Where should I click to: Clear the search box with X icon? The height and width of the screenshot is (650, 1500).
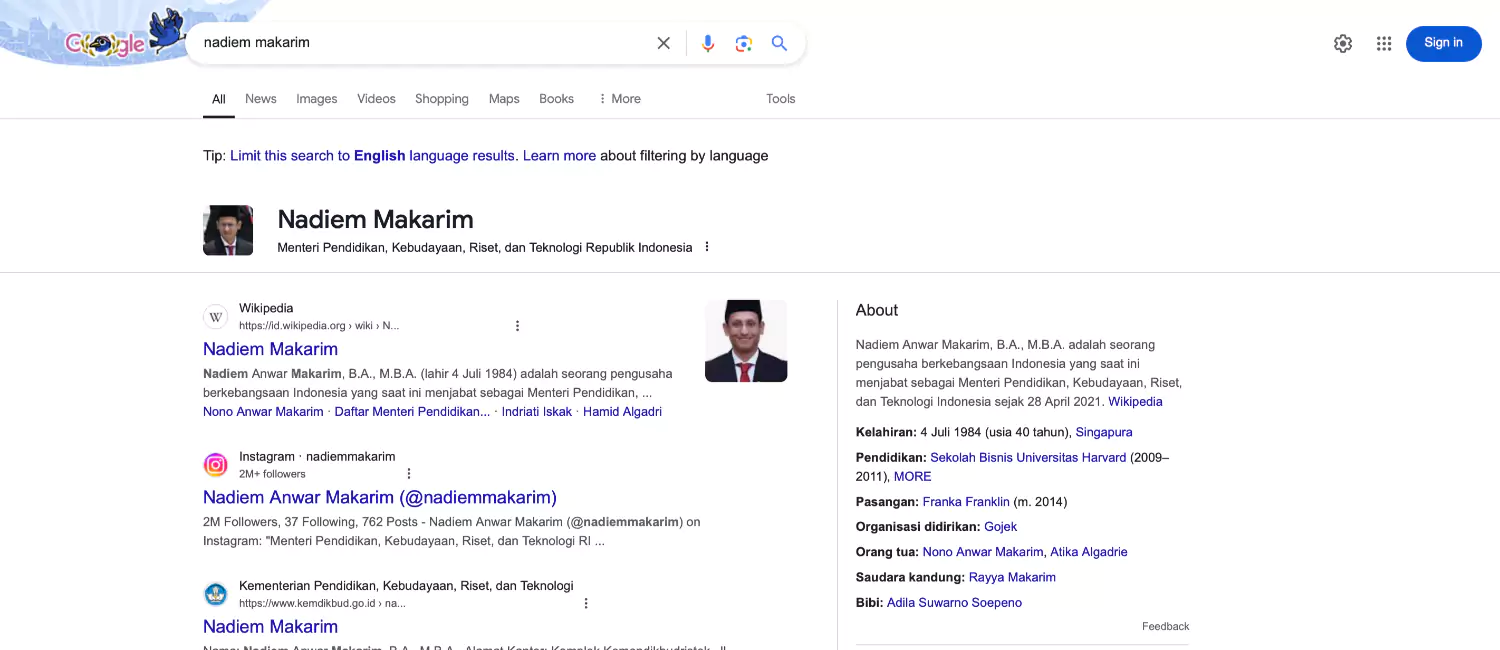click(x=663, y=43)
